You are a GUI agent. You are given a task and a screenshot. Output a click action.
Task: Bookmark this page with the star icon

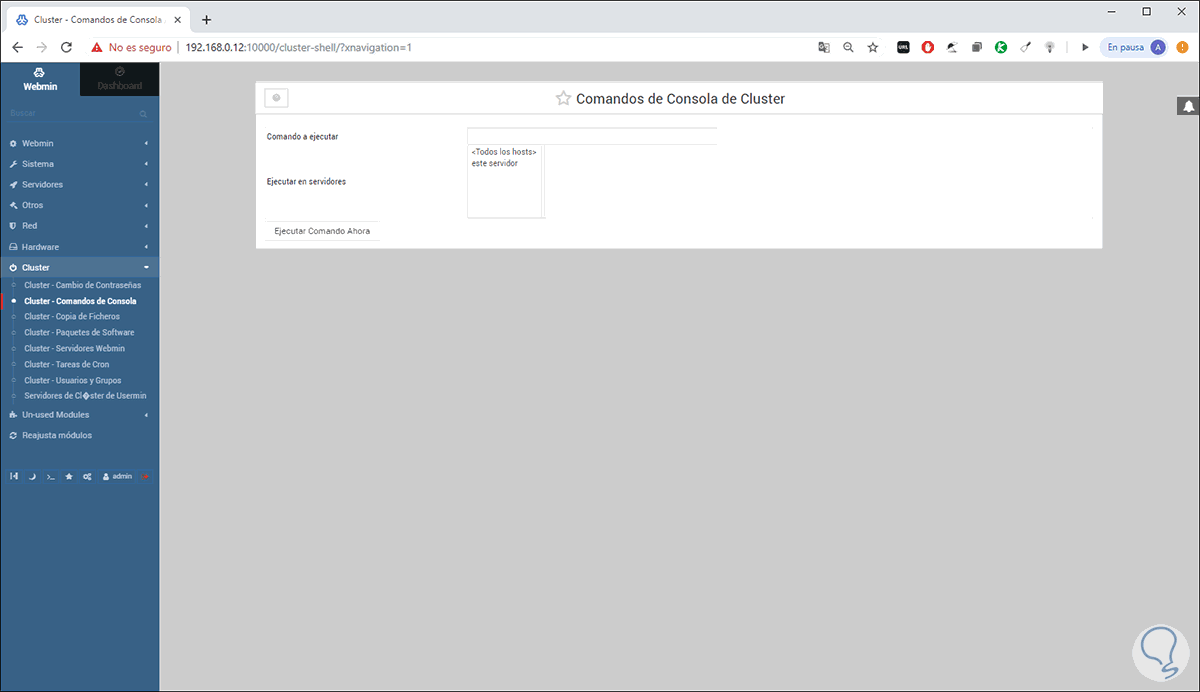pos(872,47)
